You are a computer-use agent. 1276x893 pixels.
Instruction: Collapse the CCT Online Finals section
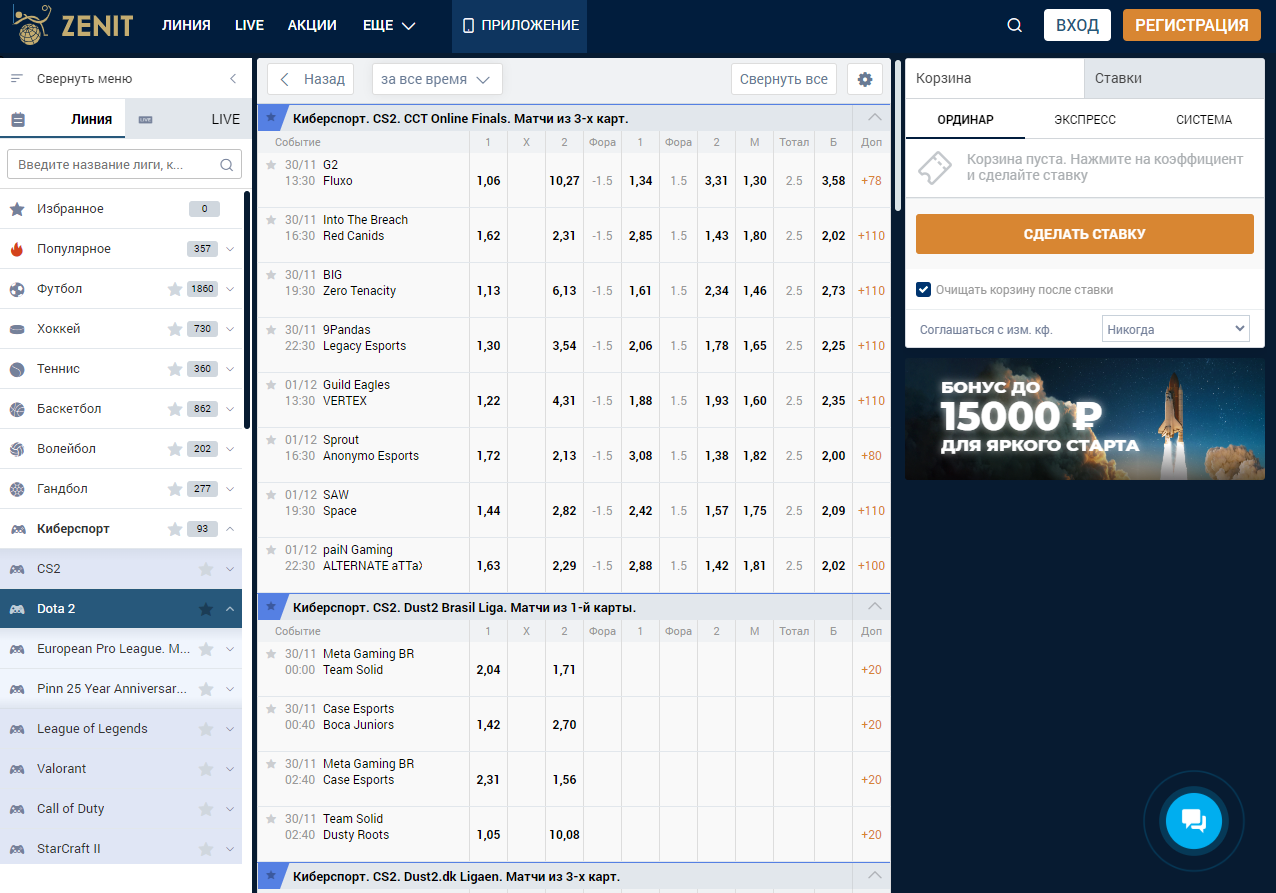[875, 117]
